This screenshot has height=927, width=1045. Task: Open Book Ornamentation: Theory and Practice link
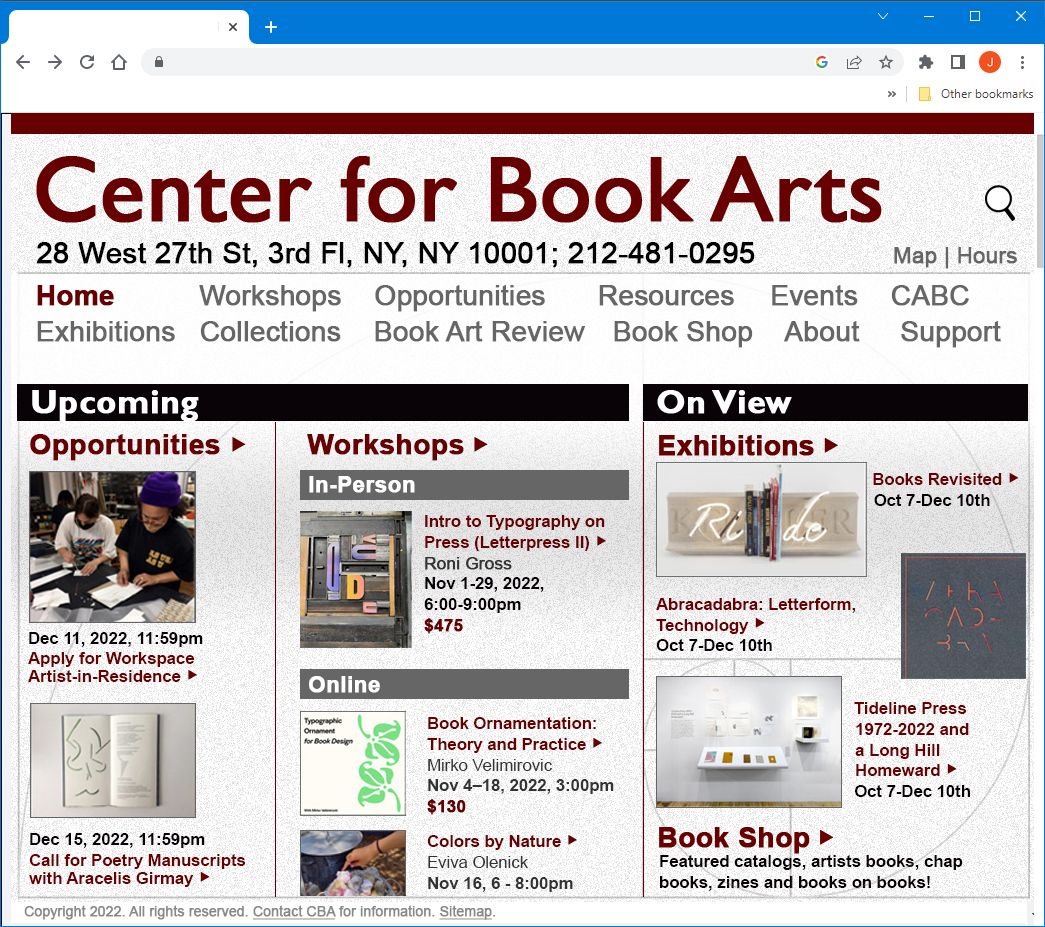point(513,734)
